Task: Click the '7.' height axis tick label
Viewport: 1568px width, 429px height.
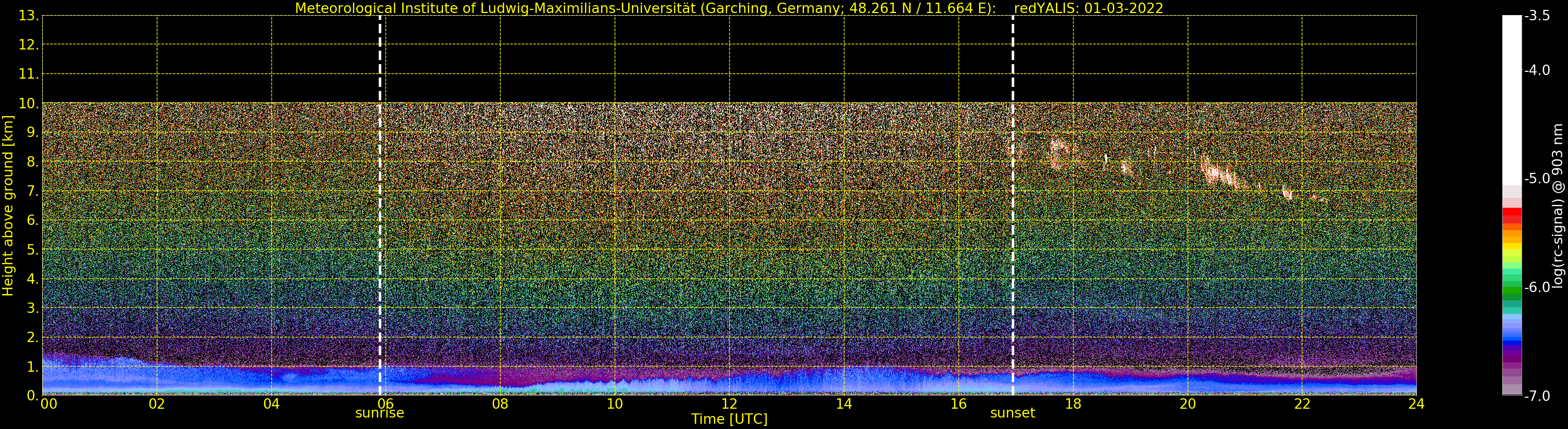Action: click(33, 191)
